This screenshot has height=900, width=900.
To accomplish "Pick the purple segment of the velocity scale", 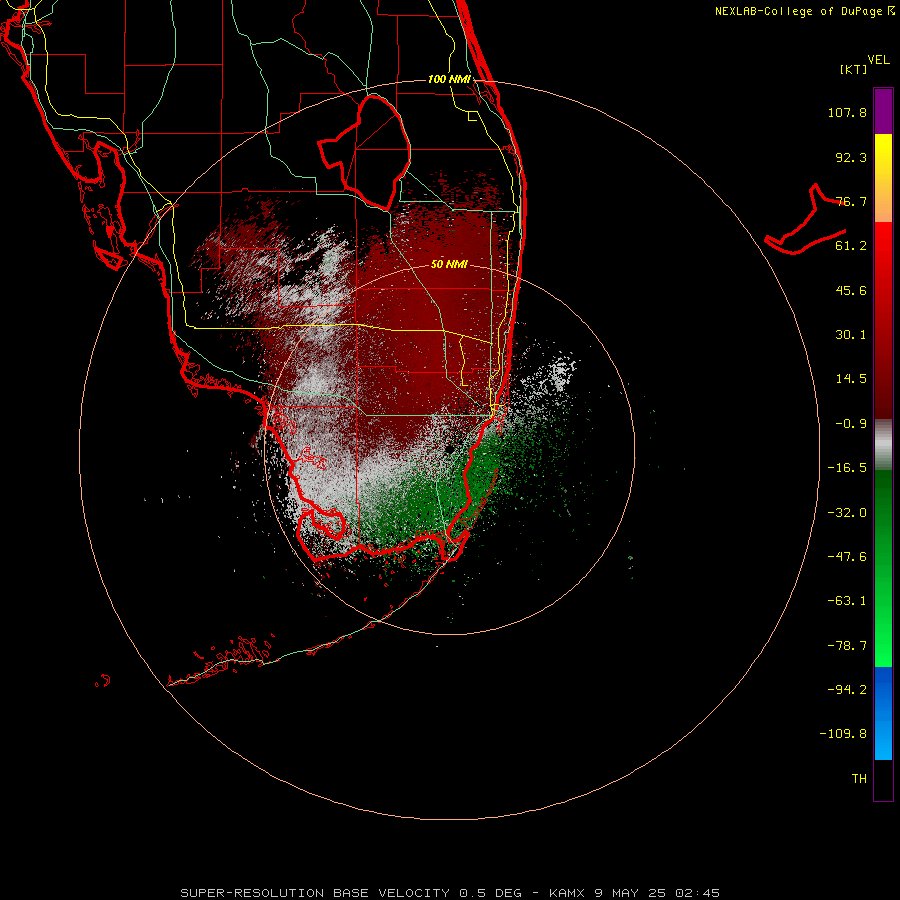I will coord(883,111).
